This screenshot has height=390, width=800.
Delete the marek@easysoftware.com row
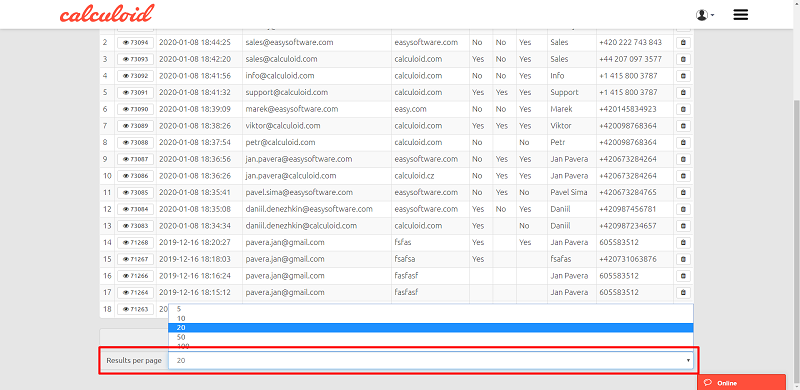(683, 110)
